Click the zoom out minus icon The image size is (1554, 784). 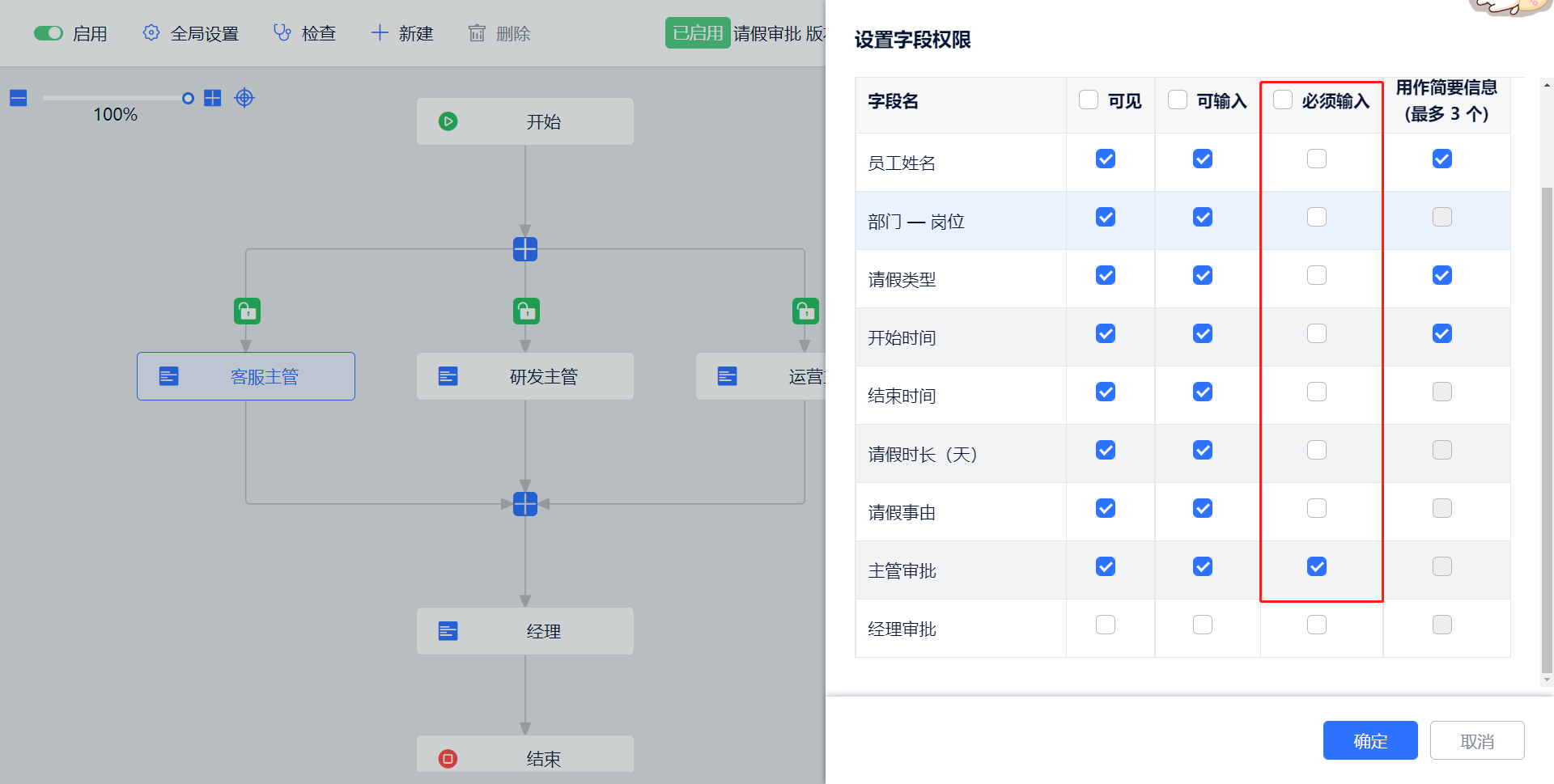[19, 98]
